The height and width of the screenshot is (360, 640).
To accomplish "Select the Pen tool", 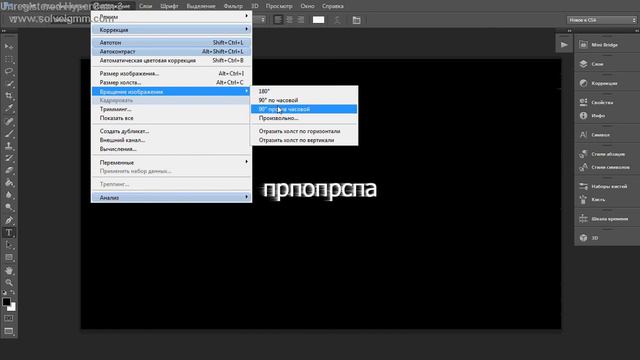I will click(x=9, y=220).
